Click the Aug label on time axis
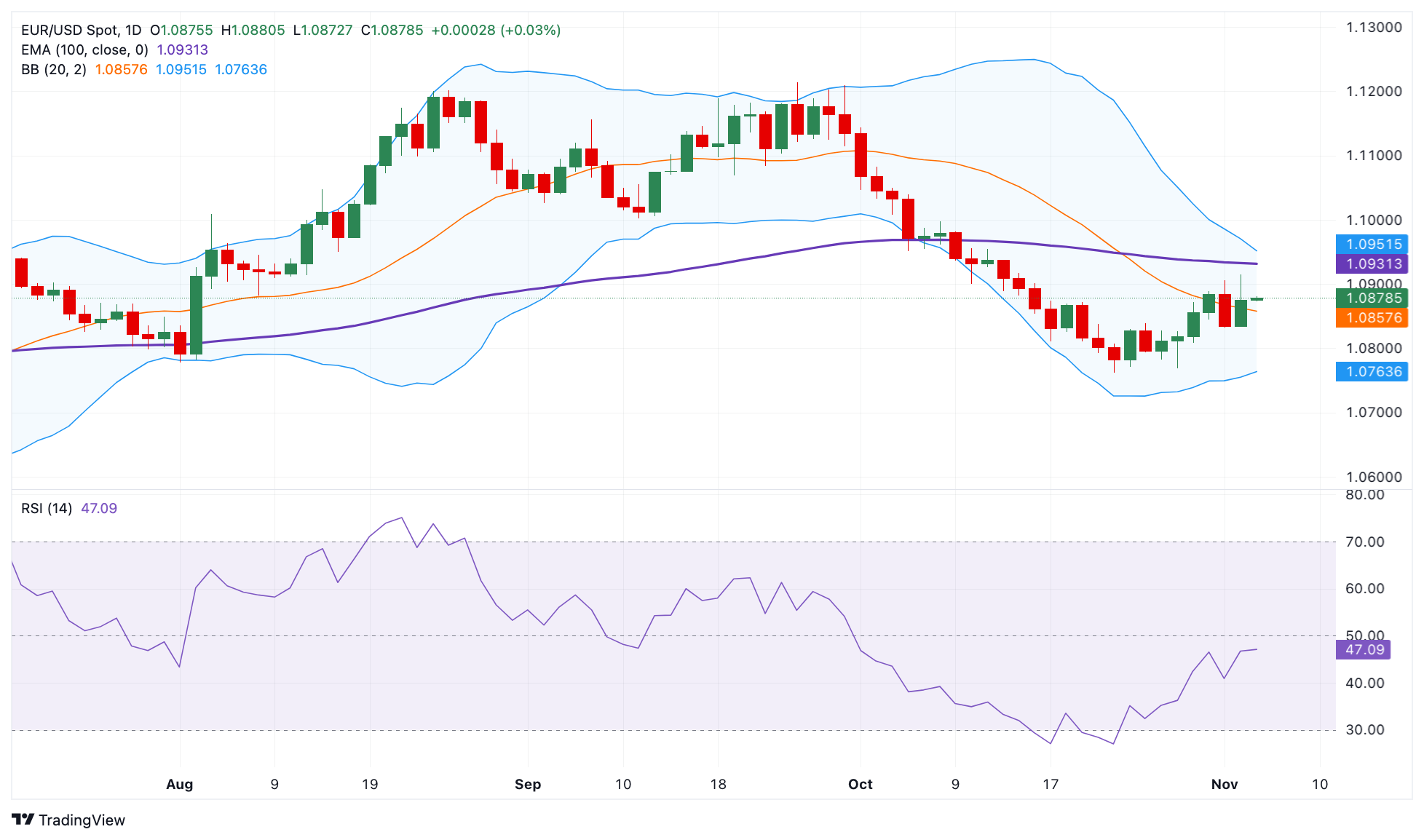The height and width of the screenshot is (840, 1424). click(x=179, y=785)
